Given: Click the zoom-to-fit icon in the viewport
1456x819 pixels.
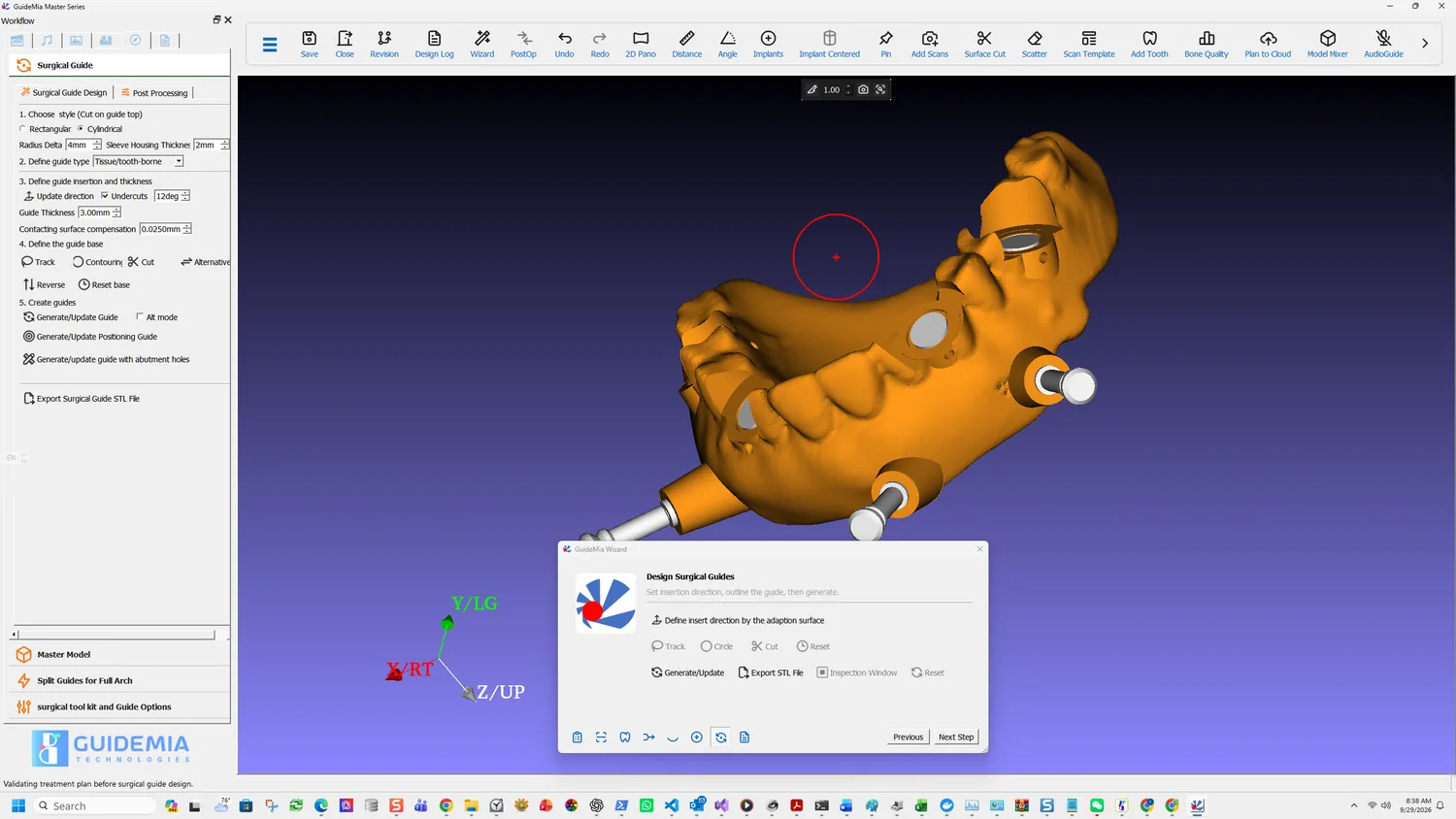Looking at the screenshot, I should pos(880,89).
